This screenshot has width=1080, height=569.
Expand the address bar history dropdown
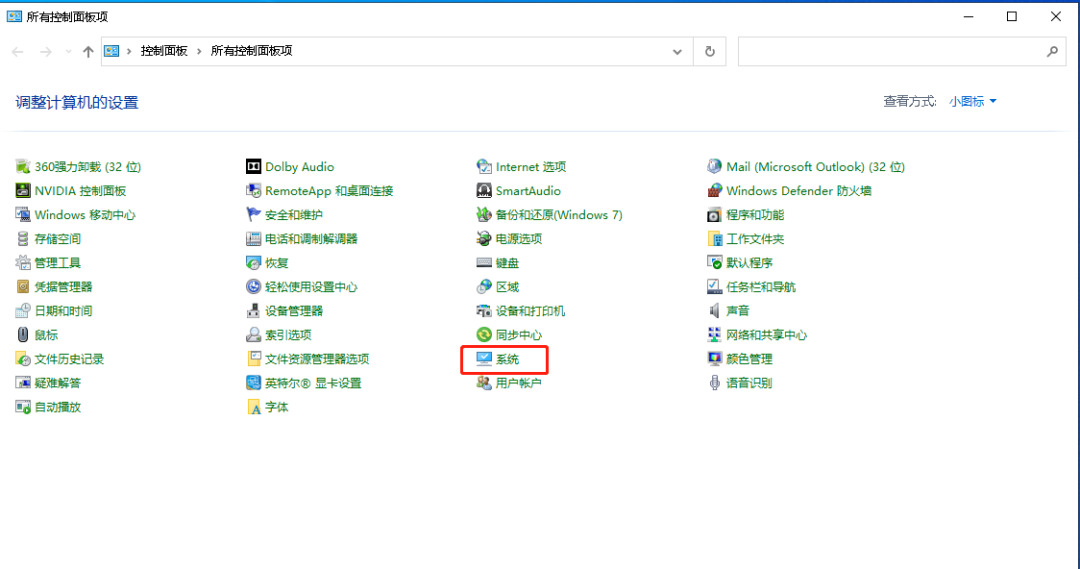[x=677, y=52]
